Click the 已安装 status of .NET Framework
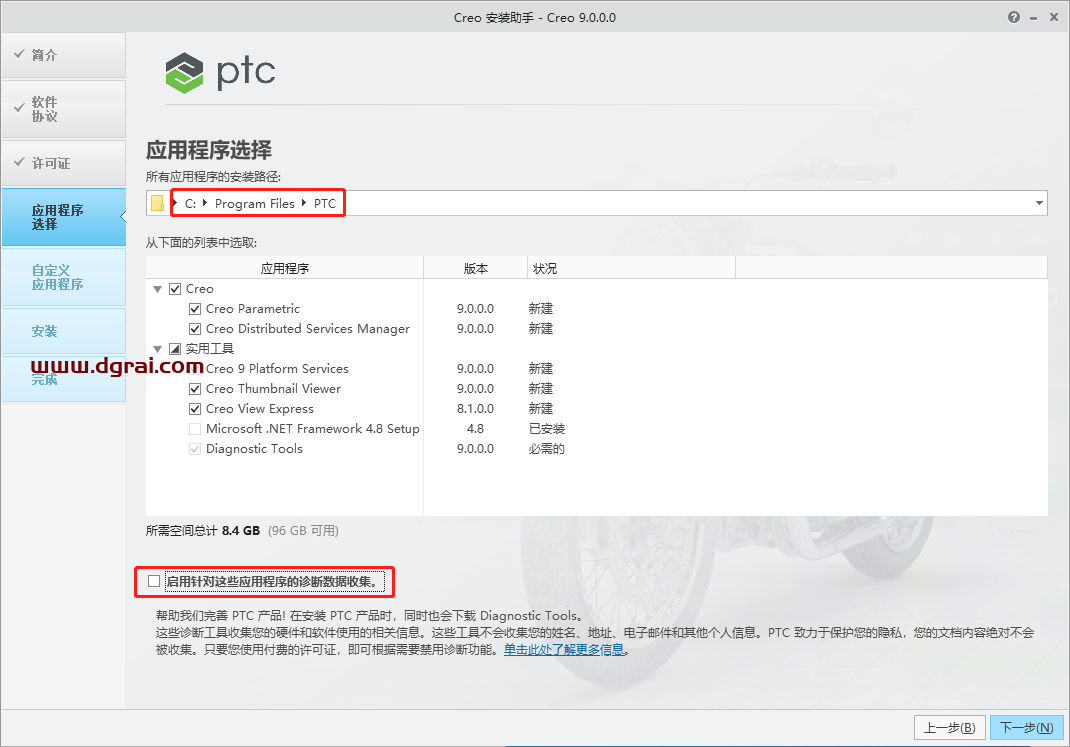This screenshot has height=747, width=1070. pos(547,429)
